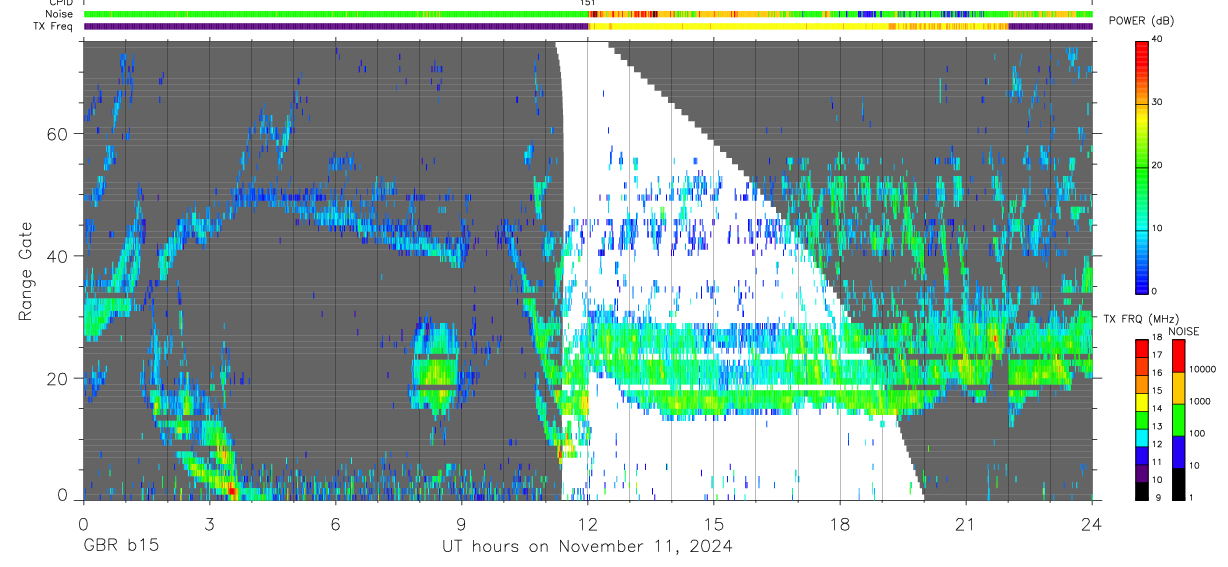Click the Noise color strip above the plot
The width and height of the screenshot is (1228, 567).
click(588, 14)
